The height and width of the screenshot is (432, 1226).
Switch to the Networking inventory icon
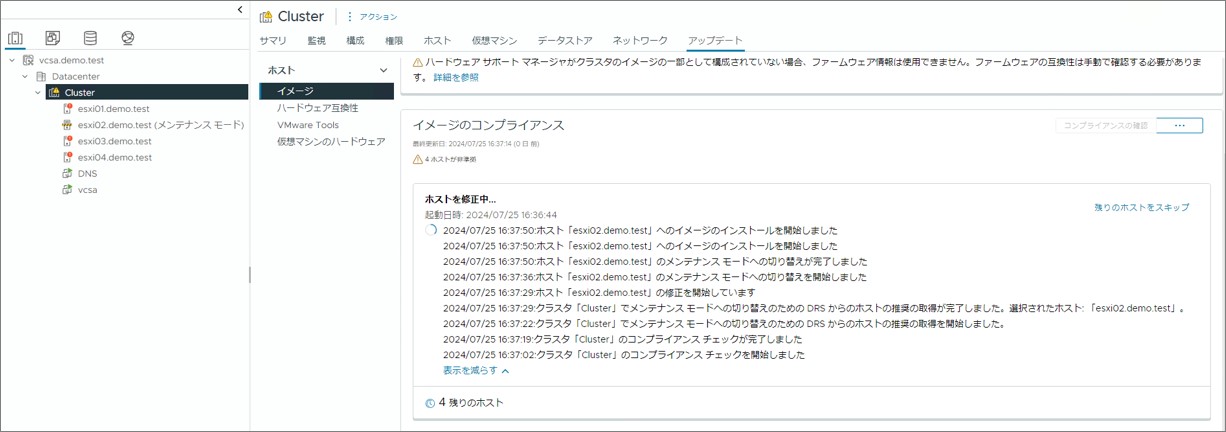127,39
